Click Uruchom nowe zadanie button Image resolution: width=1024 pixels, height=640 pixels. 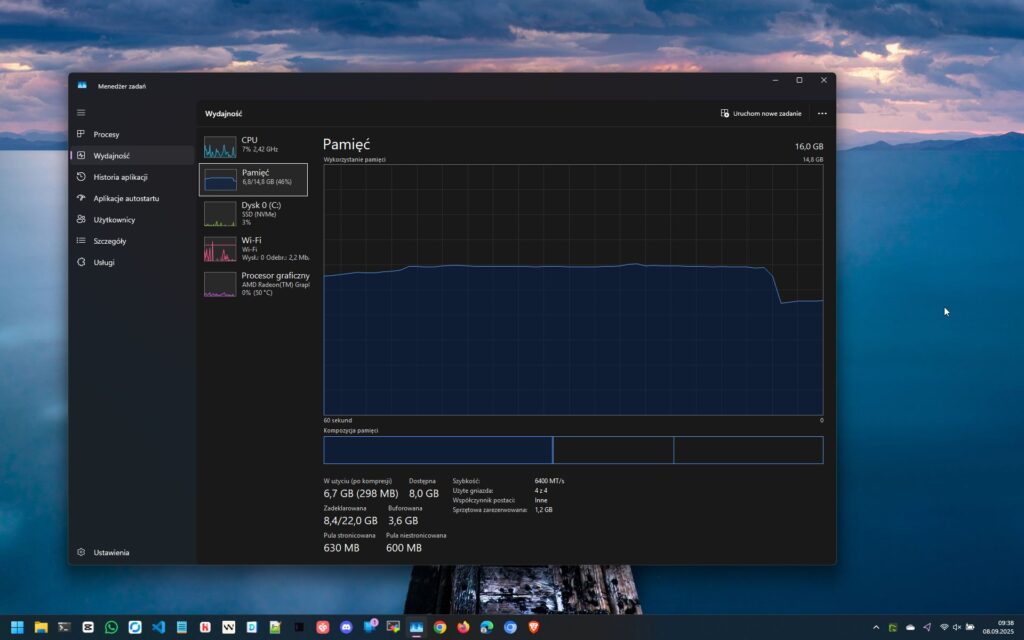pos(761,114)
